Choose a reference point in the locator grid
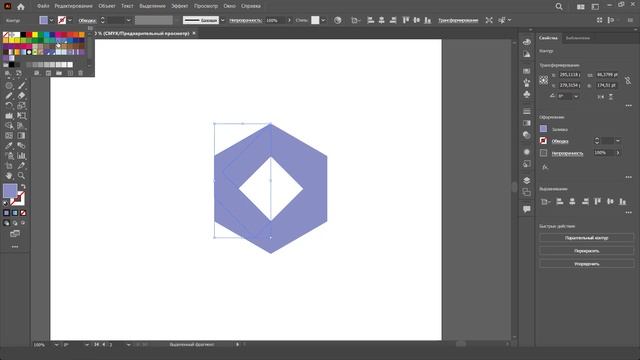Screen dimensions: 640x360 [544, 80]
